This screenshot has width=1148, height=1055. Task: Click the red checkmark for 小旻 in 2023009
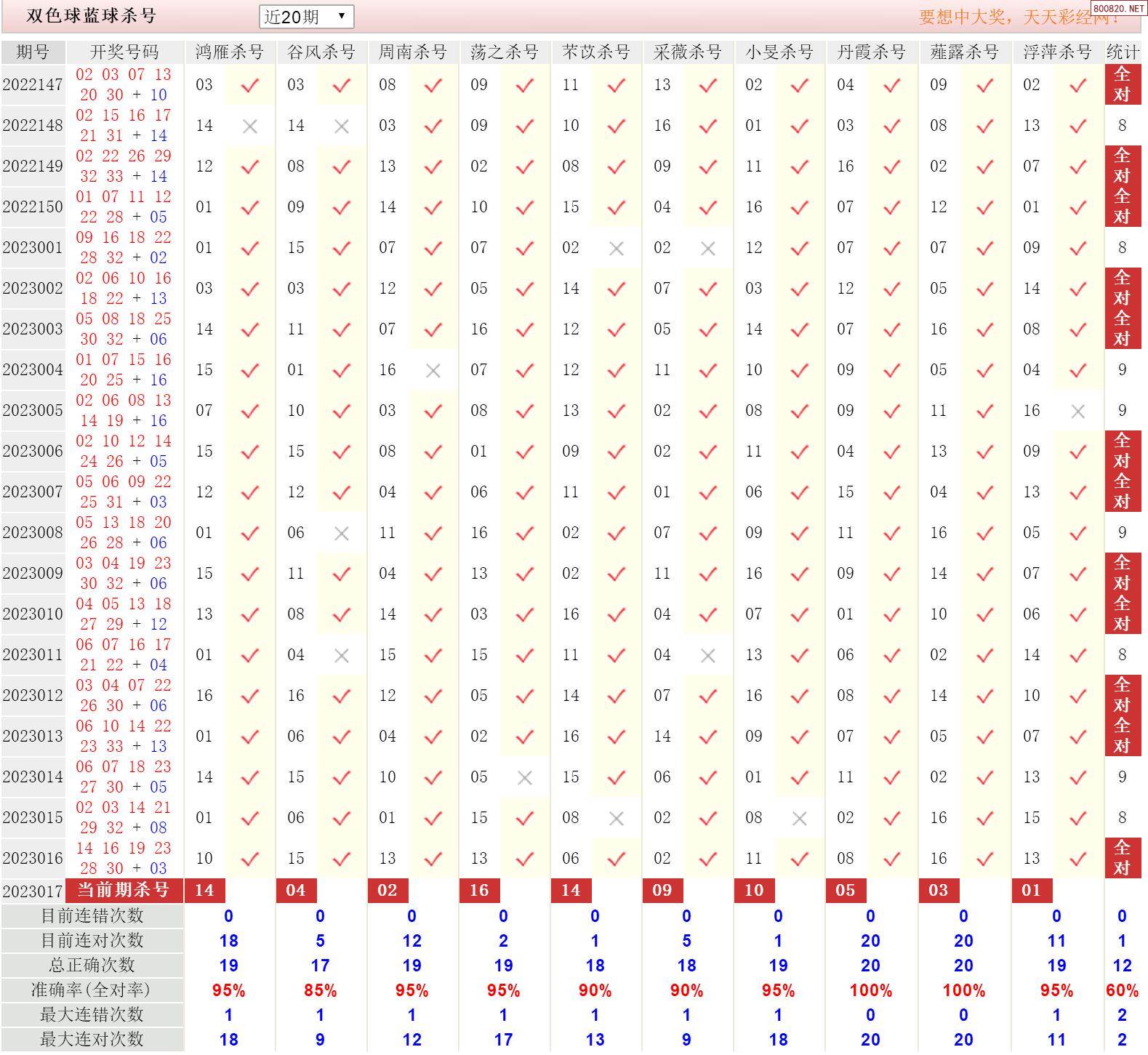(800, 574)
